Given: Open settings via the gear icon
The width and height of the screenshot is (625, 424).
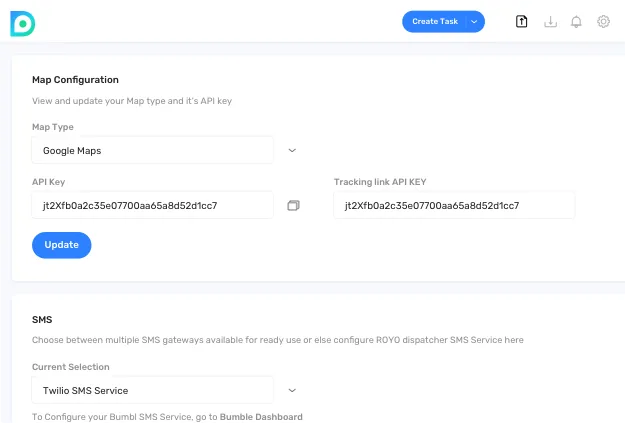Looking at the screenshot, I should pos(603,22).
